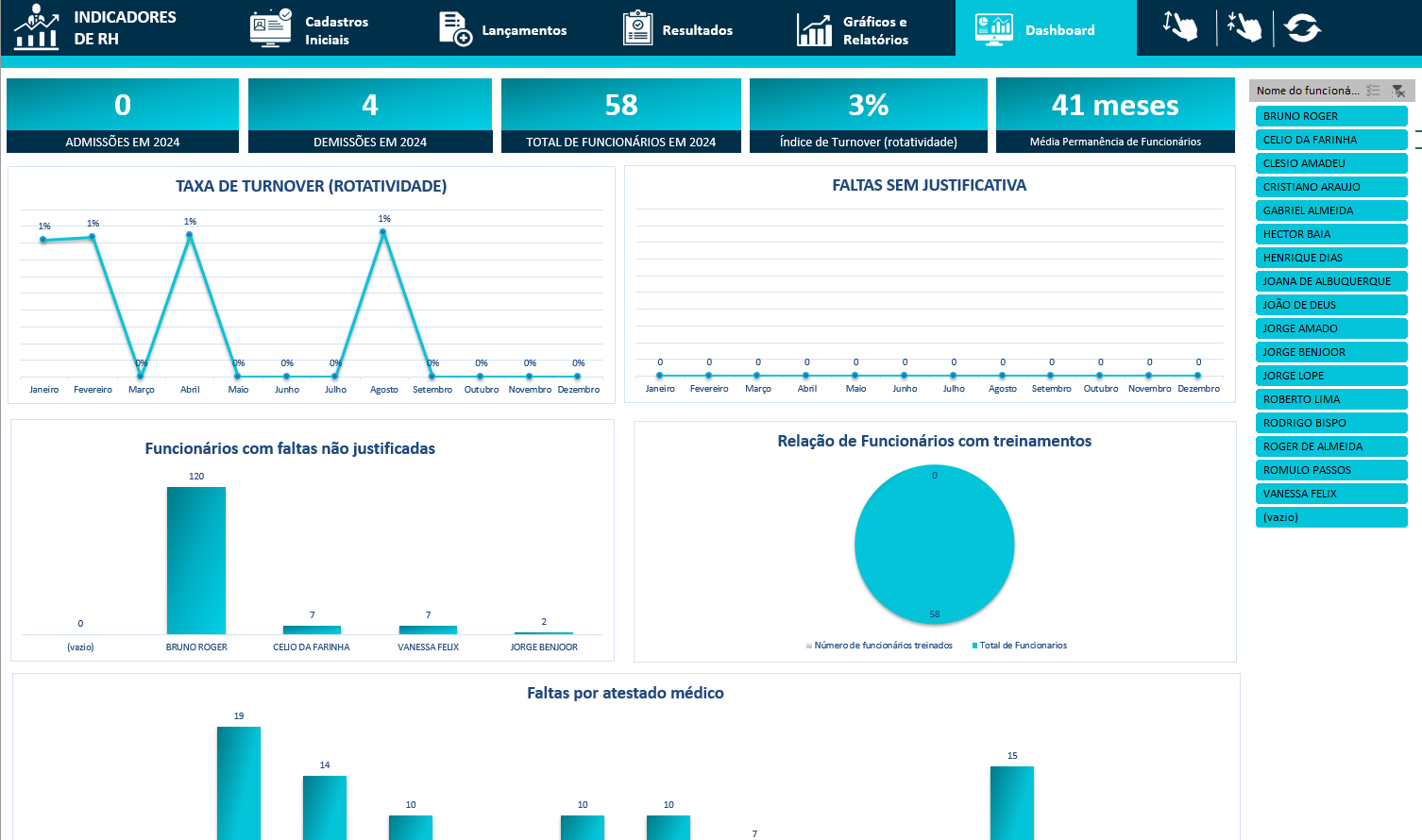Screen dimensions: 1422x840
Task: Toggle the (vazio) slicer item
Action: click(1330, 517)
